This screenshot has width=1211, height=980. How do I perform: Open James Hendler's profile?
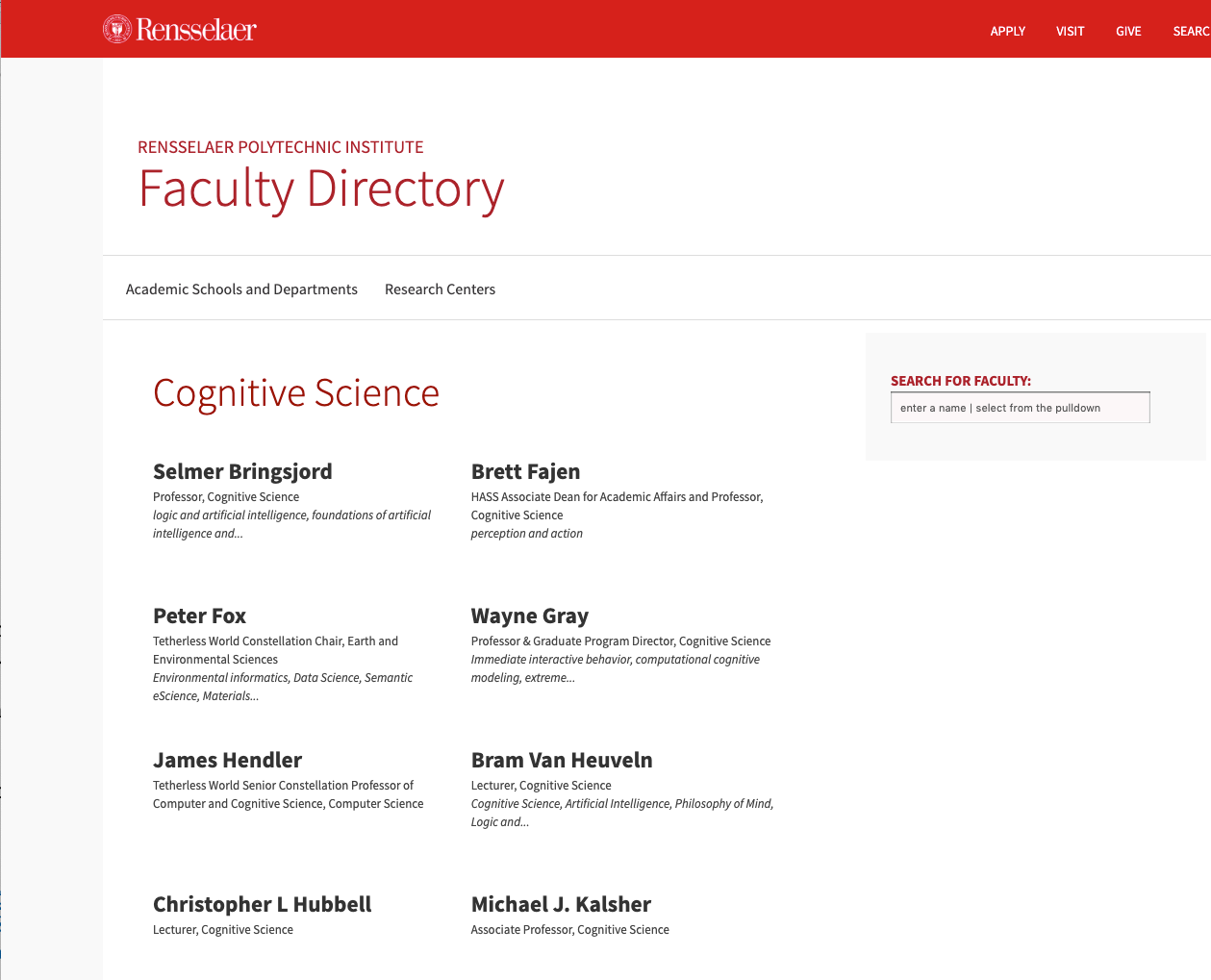[227, 760]
